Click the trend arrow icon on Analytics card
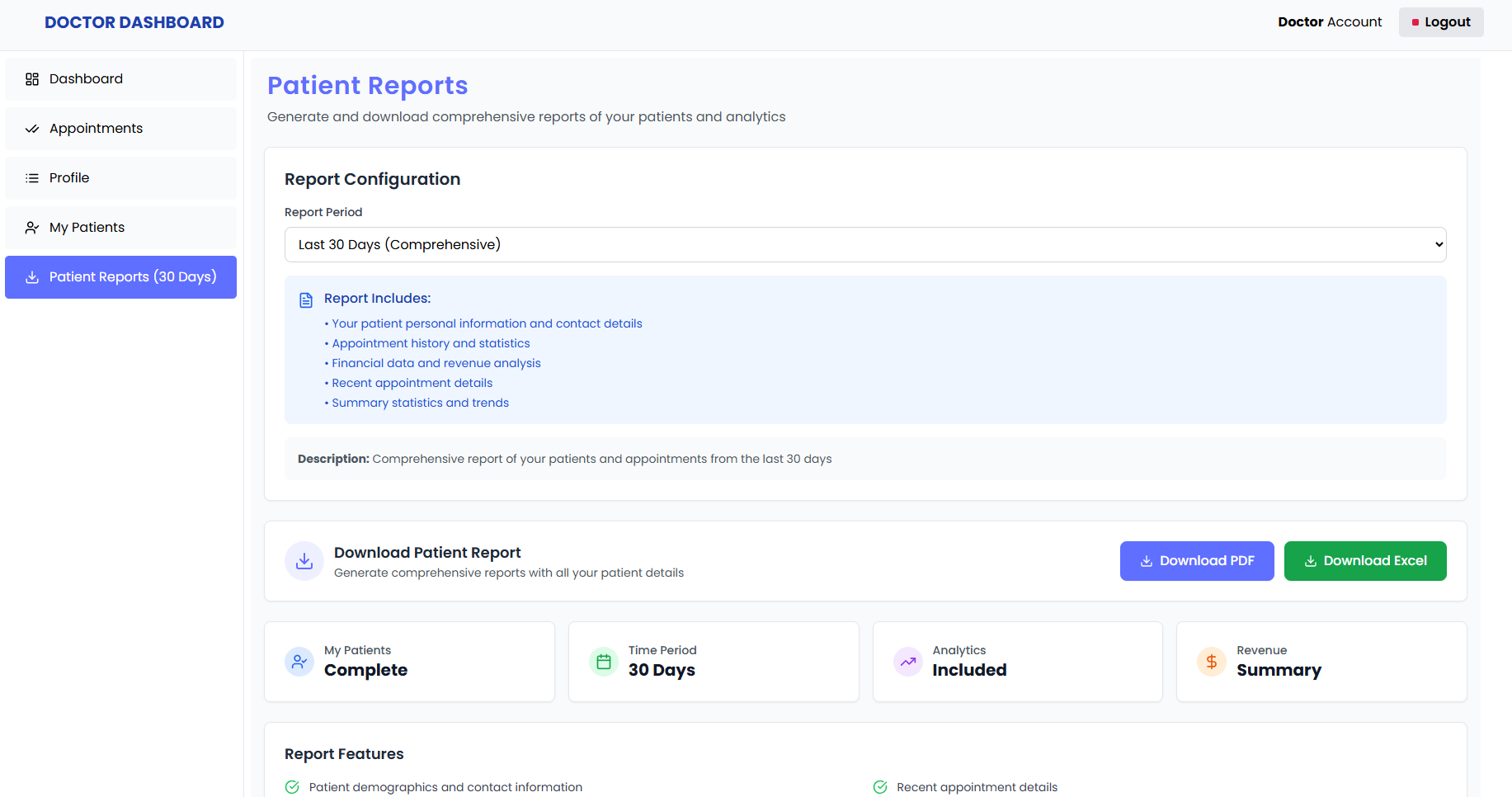 point(908,662)
